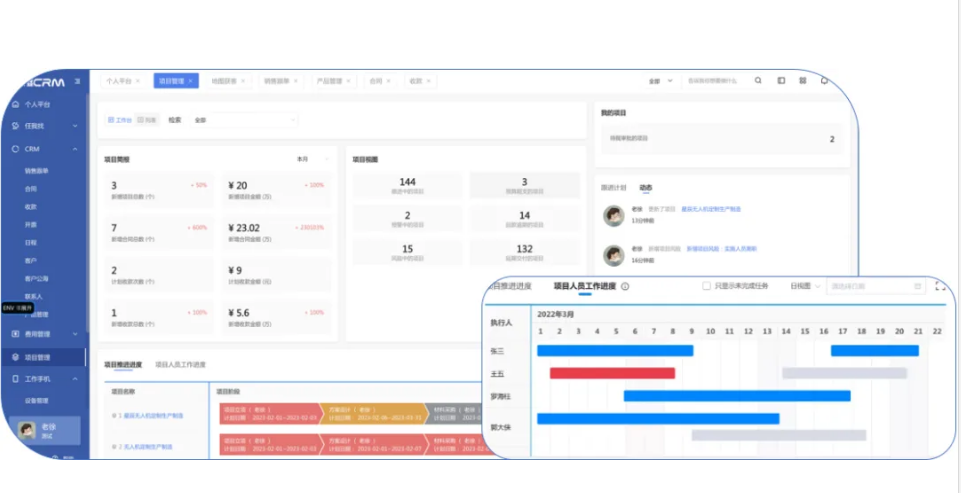Open the project 2 name link in table
The width and height of the screenshot is (961, 493).
click(x=148, y=447)
